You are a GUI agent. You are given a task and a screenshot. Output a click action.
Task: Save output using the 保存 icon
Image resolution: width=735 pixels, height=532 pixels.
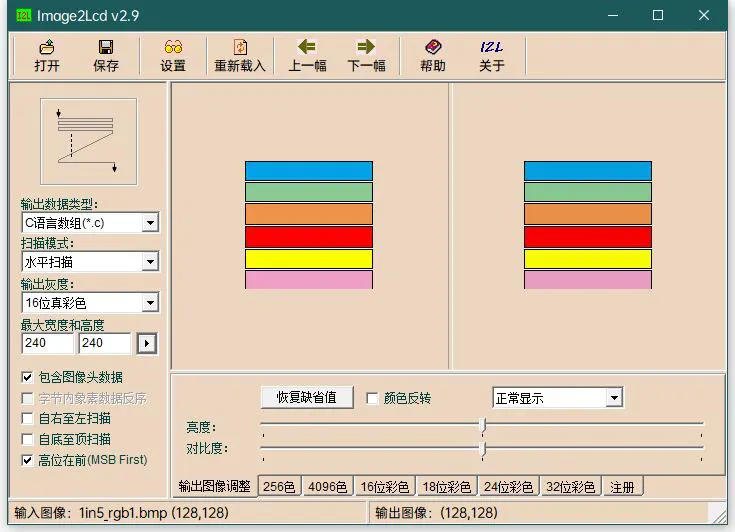[x=106, y=56]
